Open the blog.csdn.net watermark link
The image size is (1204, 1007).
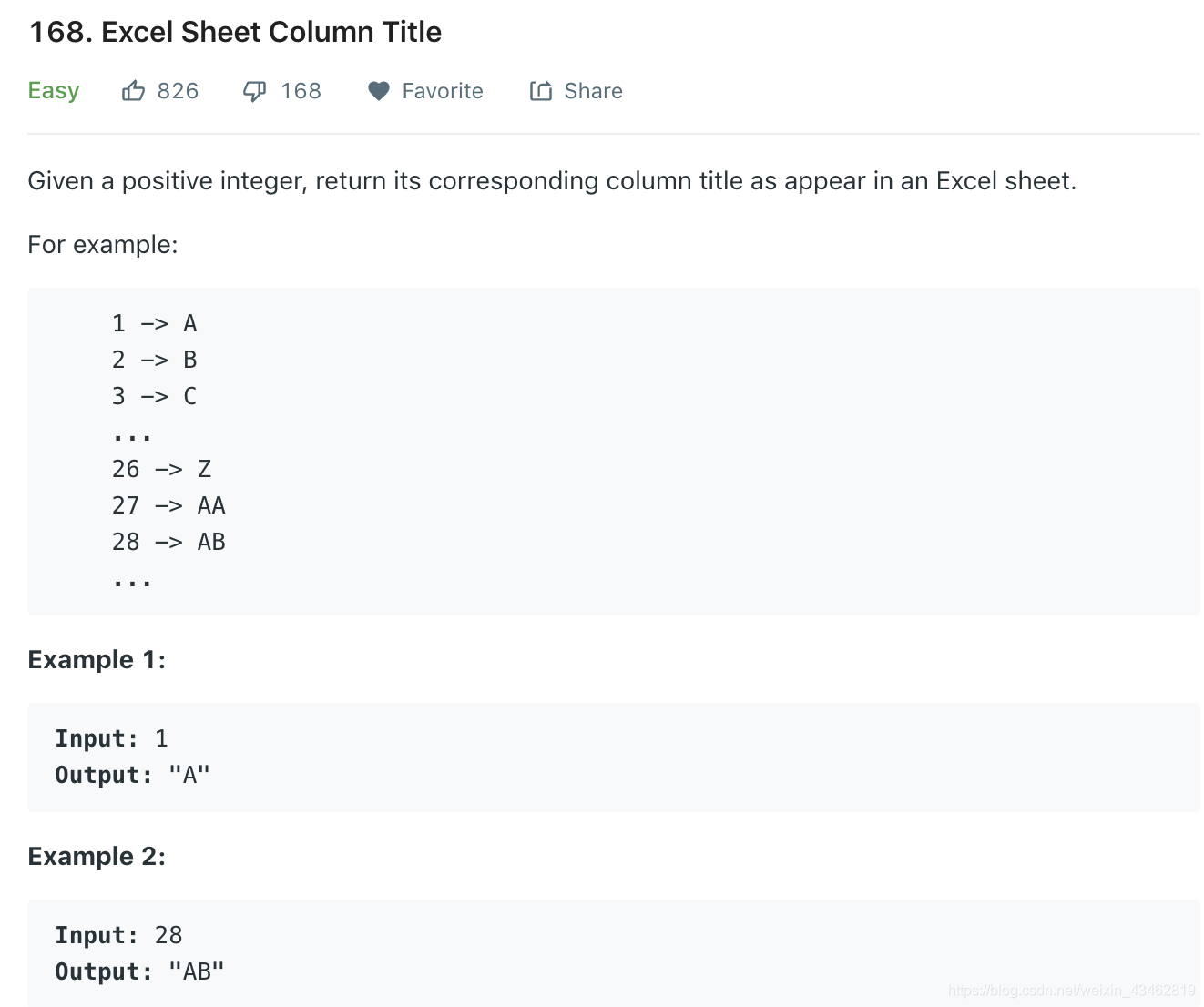click(x=1071, y=990)
